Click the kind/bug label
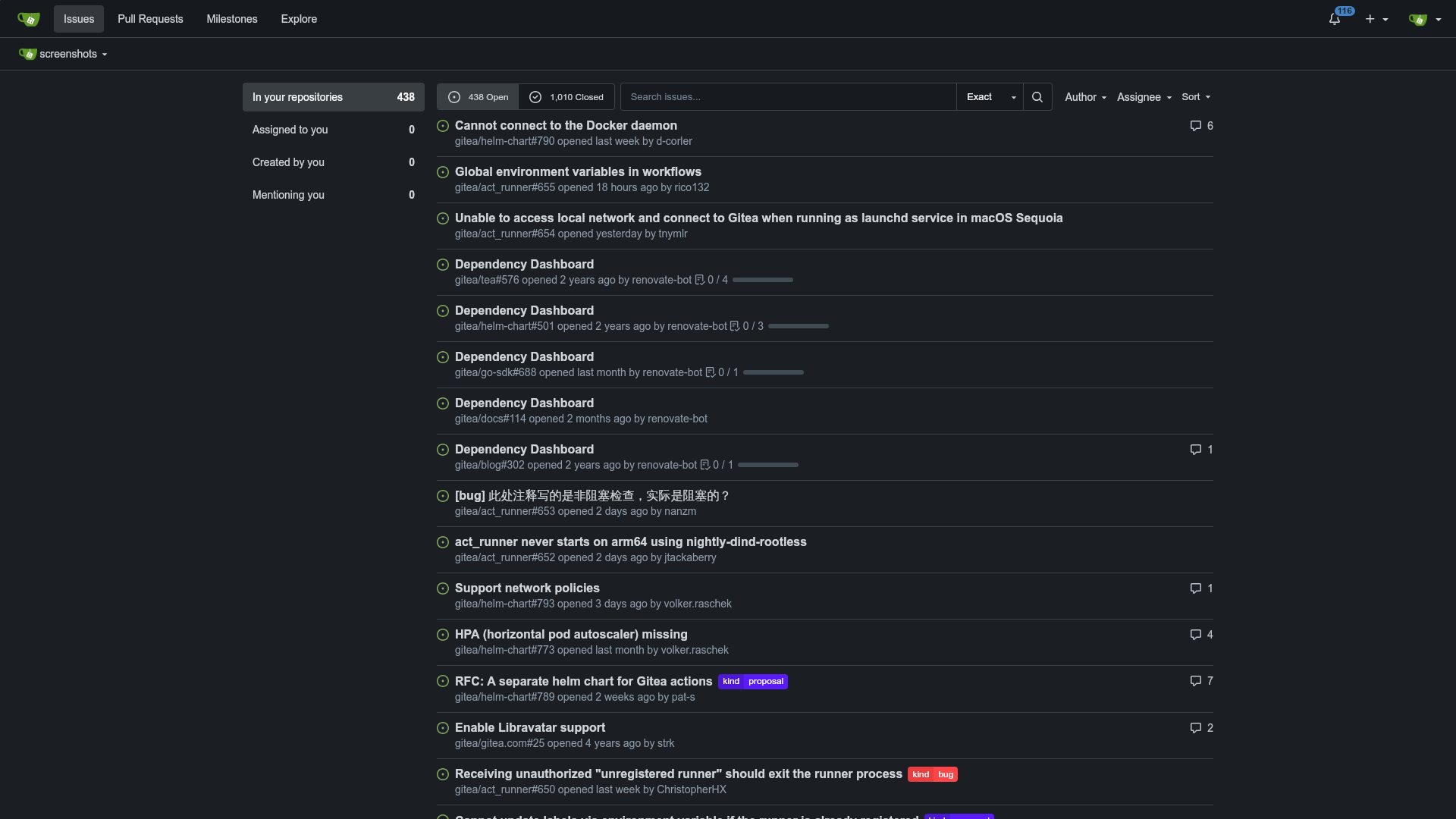The image size is (1456, 819). 932,774
